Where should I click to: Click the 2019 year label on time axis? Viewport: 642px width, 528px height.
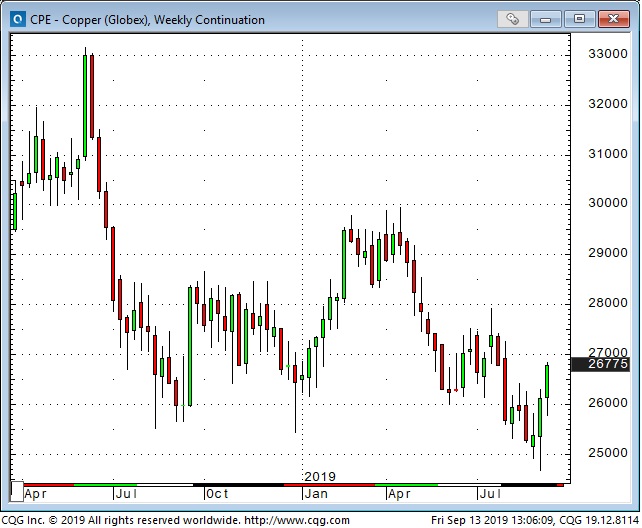pyautogui.click(x=320, y=477)
